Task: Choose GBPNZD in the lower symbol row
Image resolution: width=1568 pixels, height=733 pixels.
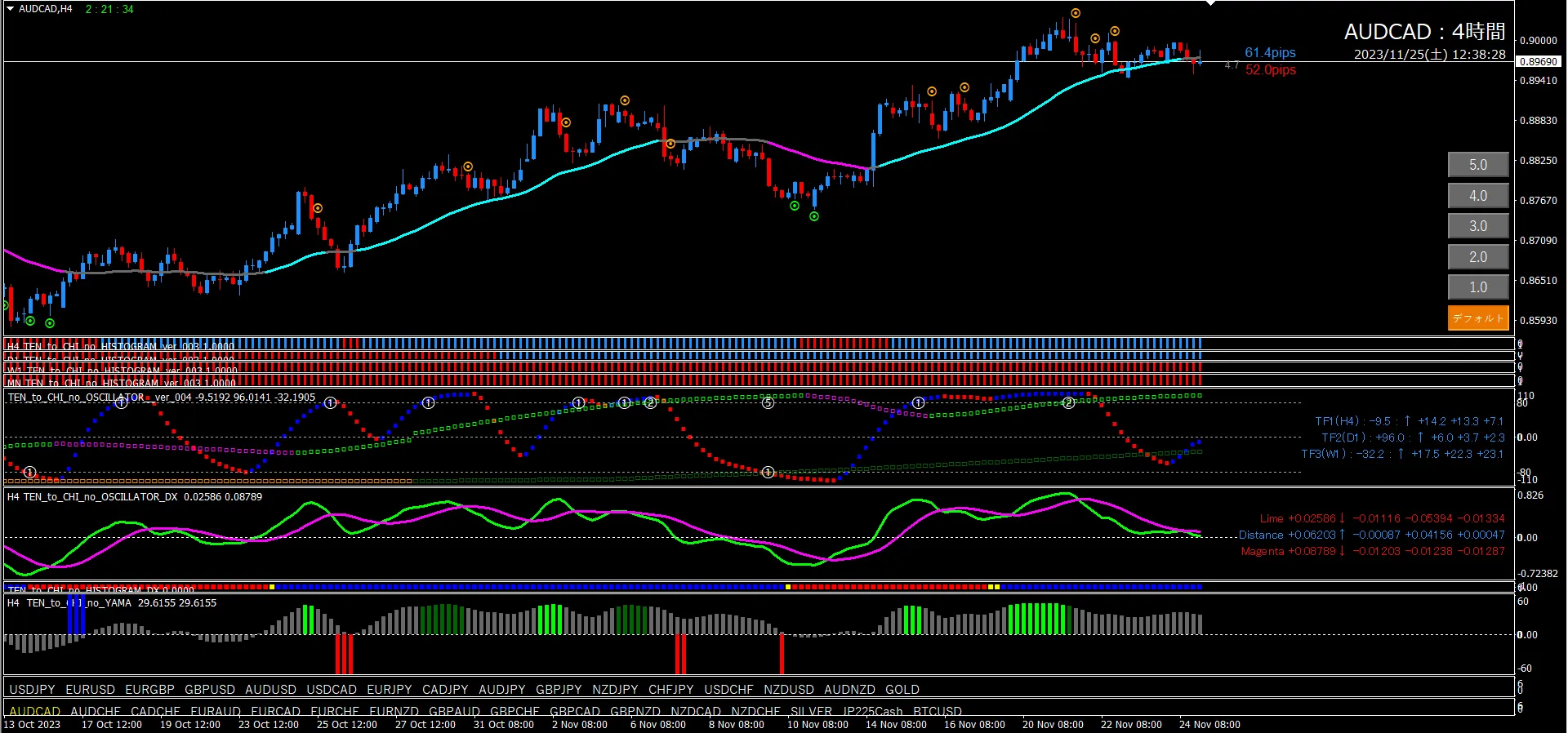Action: 635,712
